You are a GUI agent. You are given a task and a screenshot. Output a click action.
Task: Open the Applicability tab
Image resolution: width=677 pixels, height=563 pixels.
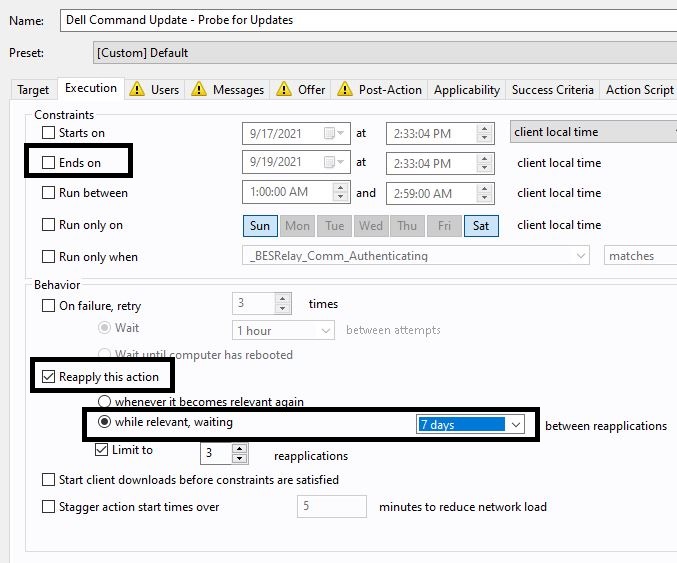466,90
